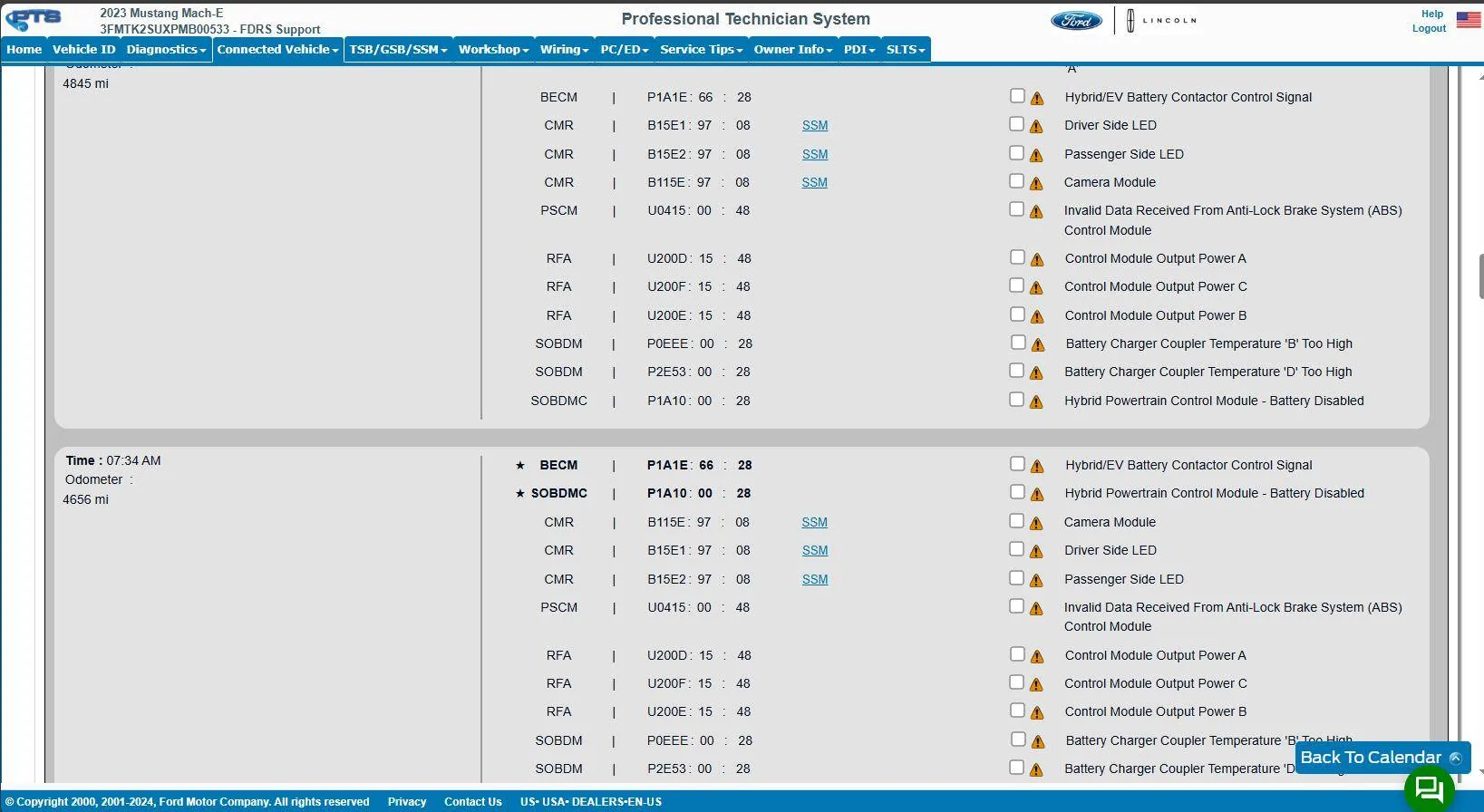Go to the Home tab
Image resolution: width=1484 pixels, height=812 pixels.
(24, 50)
